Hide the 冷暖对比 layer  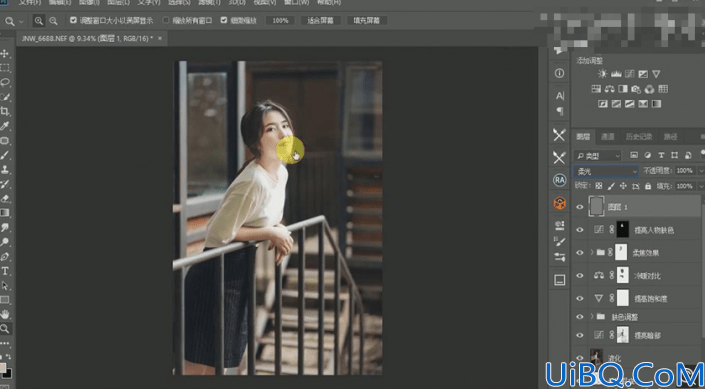point(580,276)
